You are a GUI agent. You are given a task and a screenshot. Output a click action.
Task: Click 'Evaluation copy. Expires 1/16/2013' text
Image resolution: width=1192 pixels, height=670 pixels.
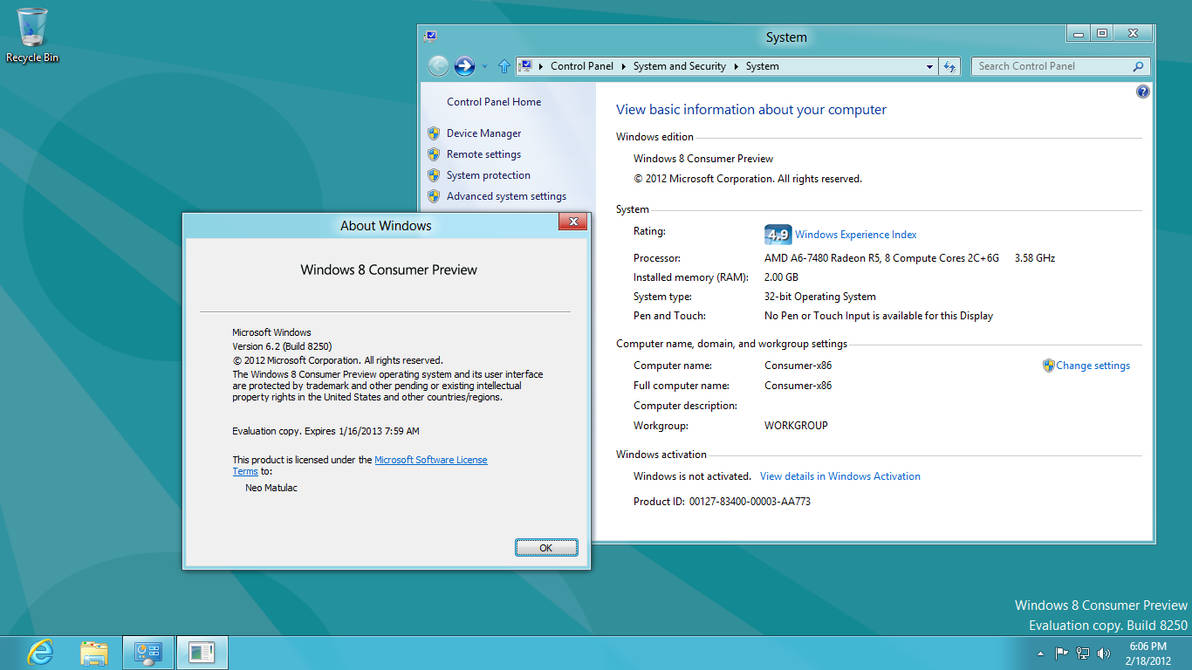tap(325, 431)
